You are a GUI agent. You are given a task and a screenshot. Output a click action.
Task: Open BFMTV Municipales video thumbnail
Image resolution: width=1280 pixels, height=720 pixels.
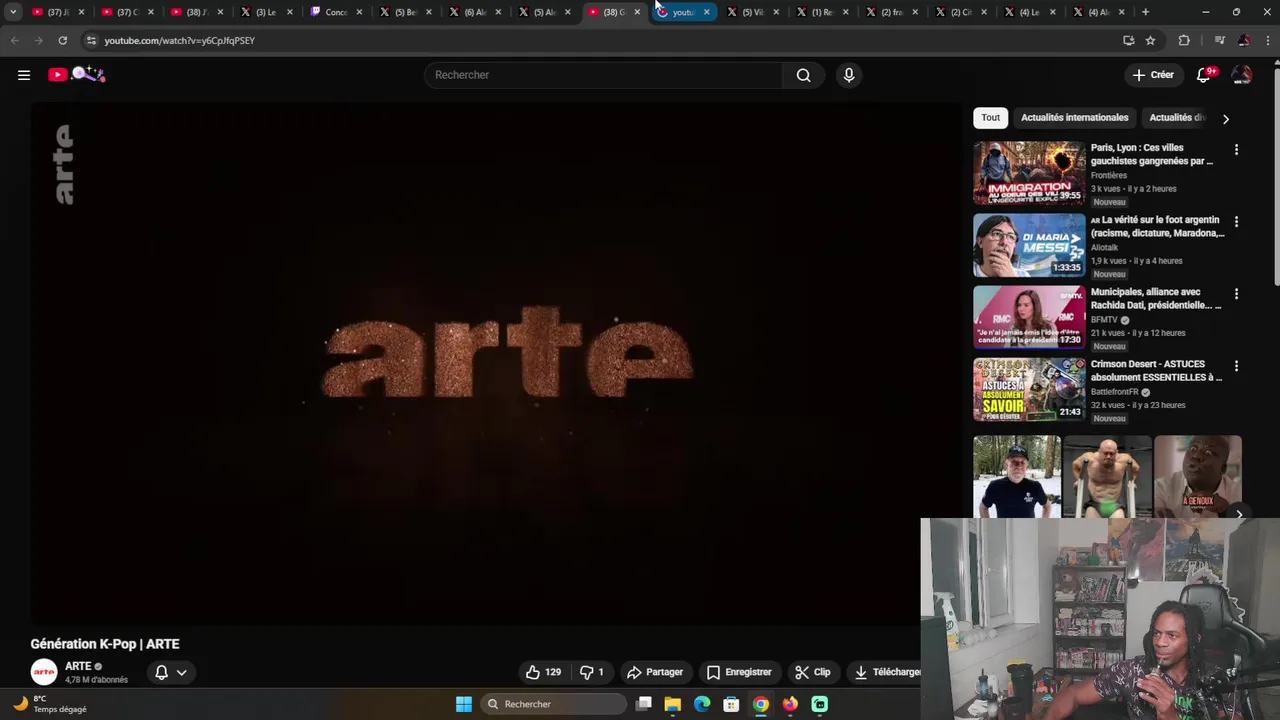tap(1029, 317)
